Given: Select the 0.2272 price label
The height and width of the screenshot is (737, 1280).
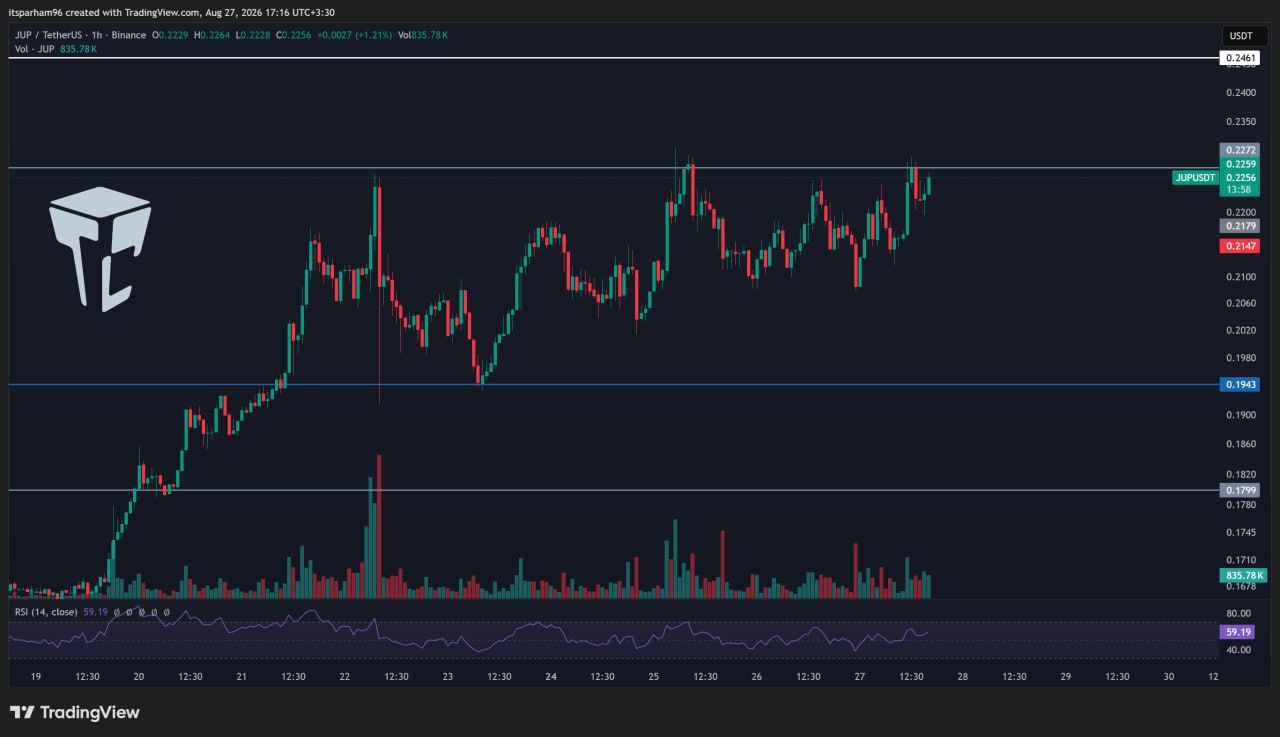Looking at the screenshot, I should click(1239, 150).
